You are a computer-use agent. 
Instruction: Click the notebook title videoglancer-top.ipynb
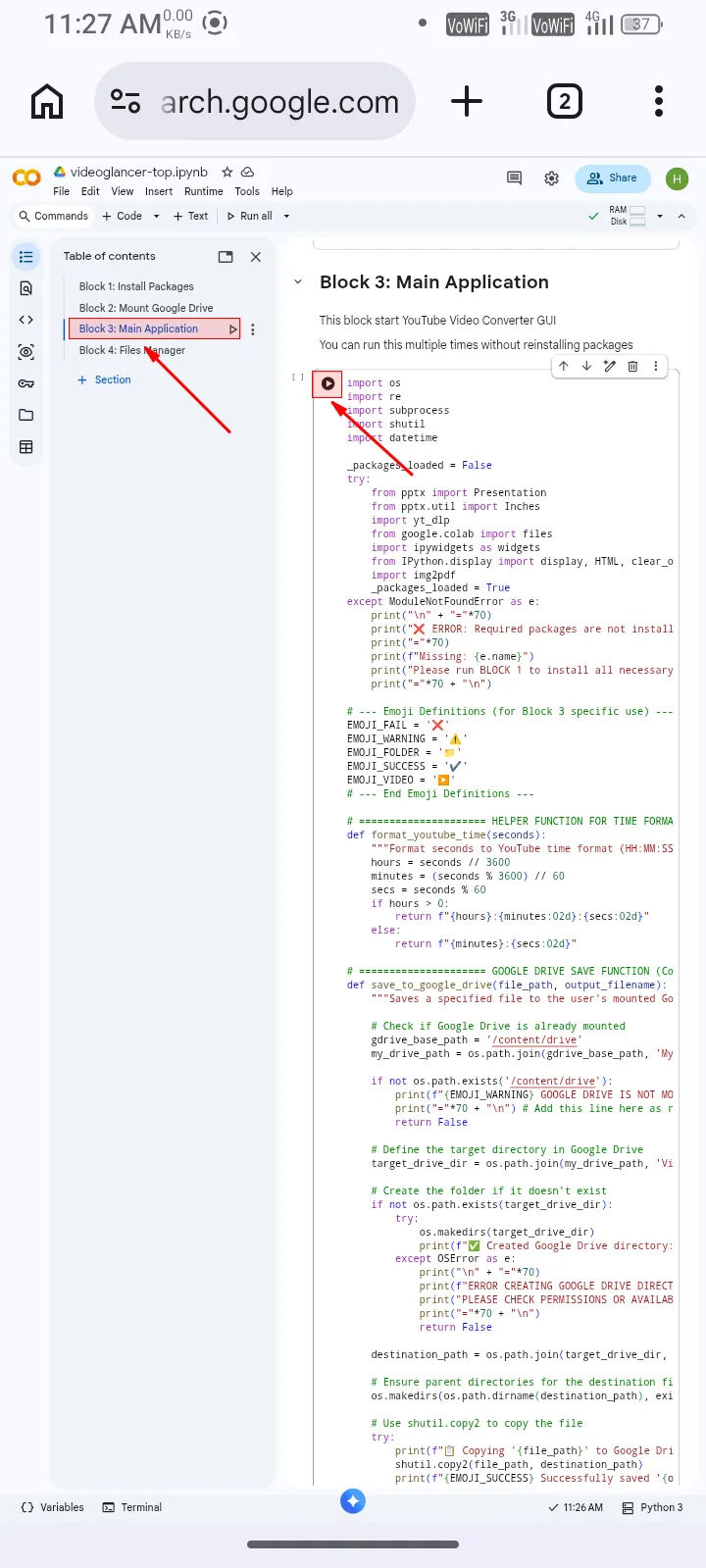[139, 172]
